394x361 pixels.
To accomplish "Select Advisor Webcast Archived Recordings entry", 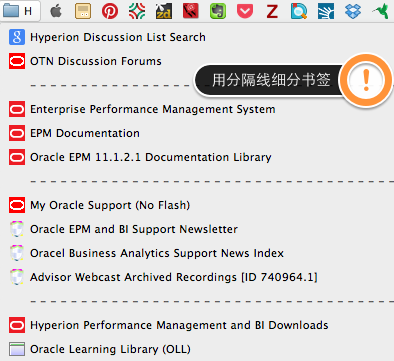I will click(163, 277).
